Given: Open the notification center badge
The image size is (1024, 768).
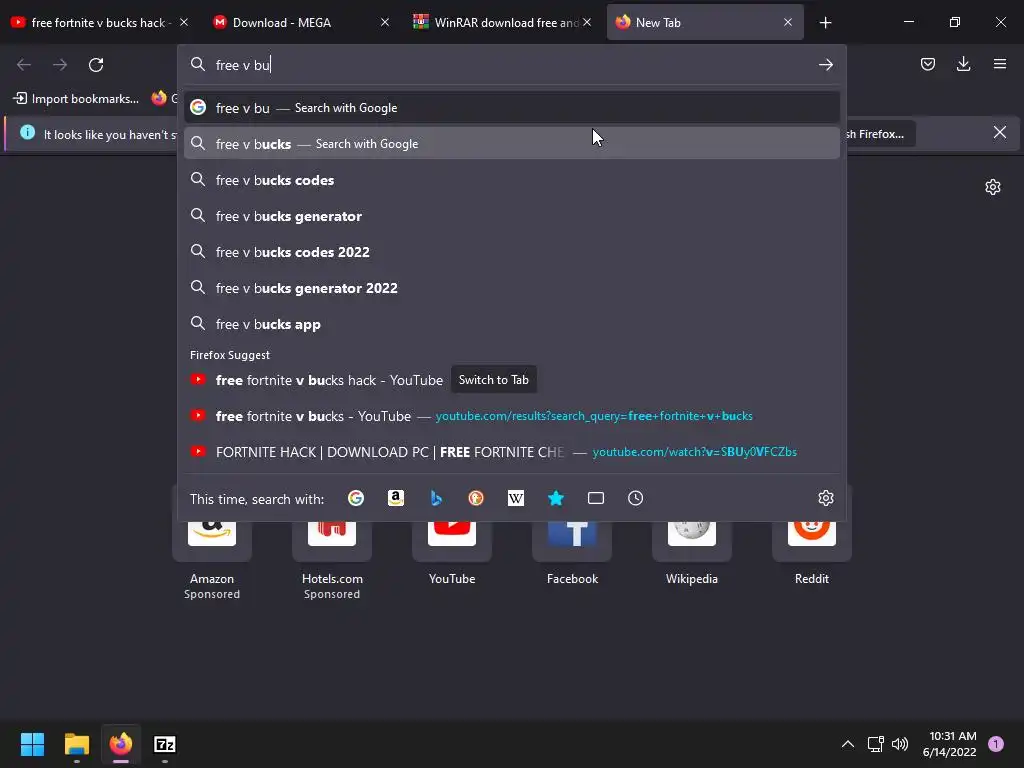Looking at the screenshot, I should click(x=996, y=744).
